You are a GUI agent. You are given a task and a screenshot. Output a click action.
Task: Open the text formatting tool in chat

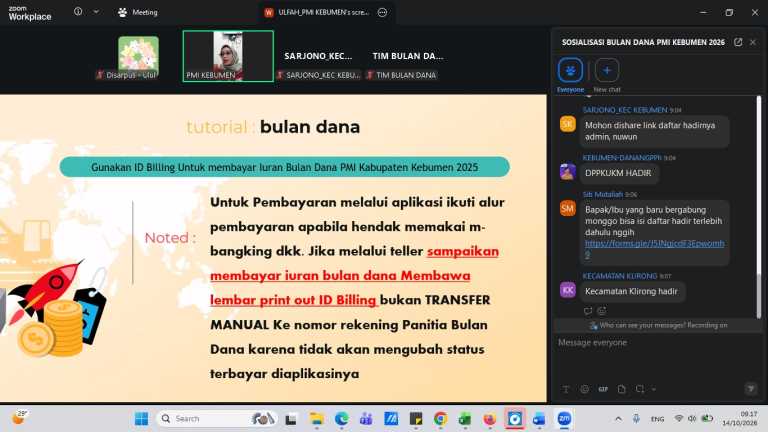click(566, 389)
